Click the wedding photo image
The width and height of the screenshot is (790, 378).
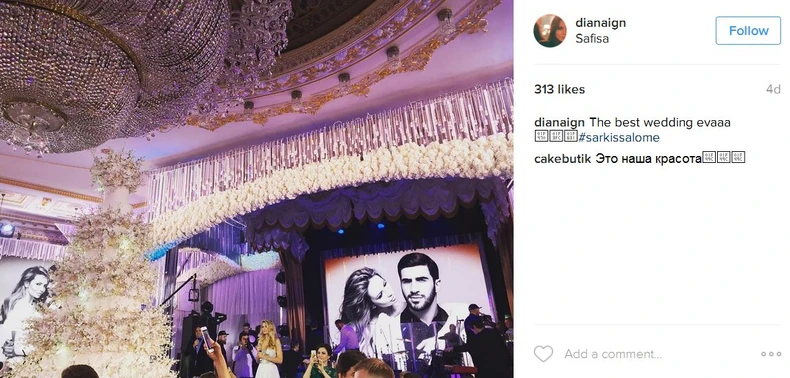pos(256,189)
